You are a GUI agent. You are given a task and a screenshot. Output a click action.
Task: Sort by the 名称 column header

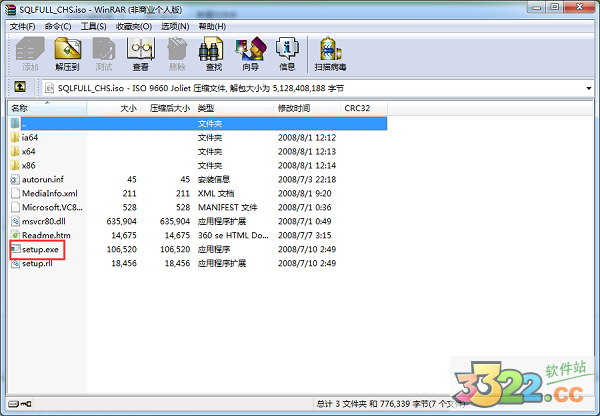coord(47,108)
